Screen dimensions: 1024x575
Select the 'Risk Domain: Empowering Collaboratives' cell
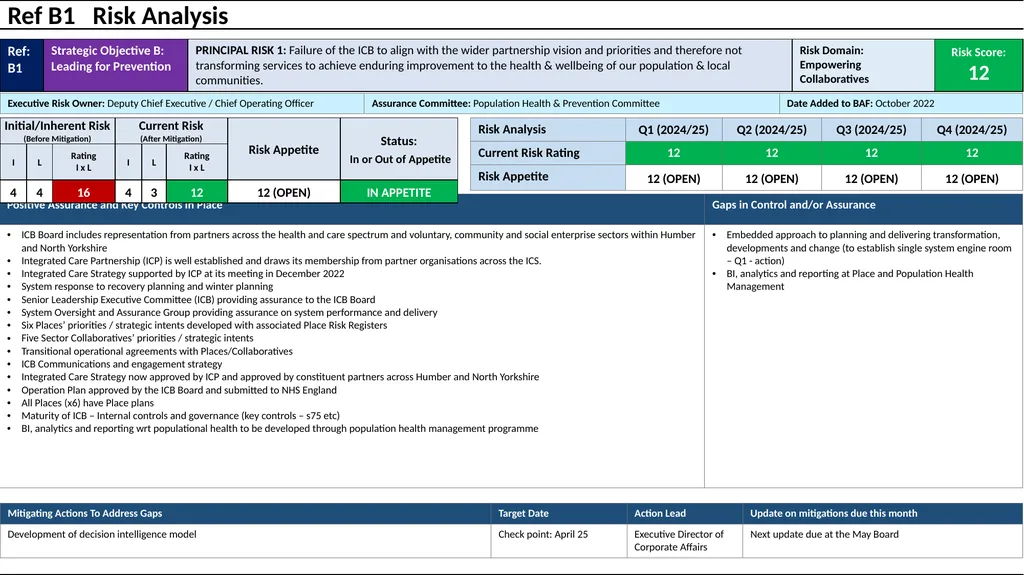pos(863,65)
